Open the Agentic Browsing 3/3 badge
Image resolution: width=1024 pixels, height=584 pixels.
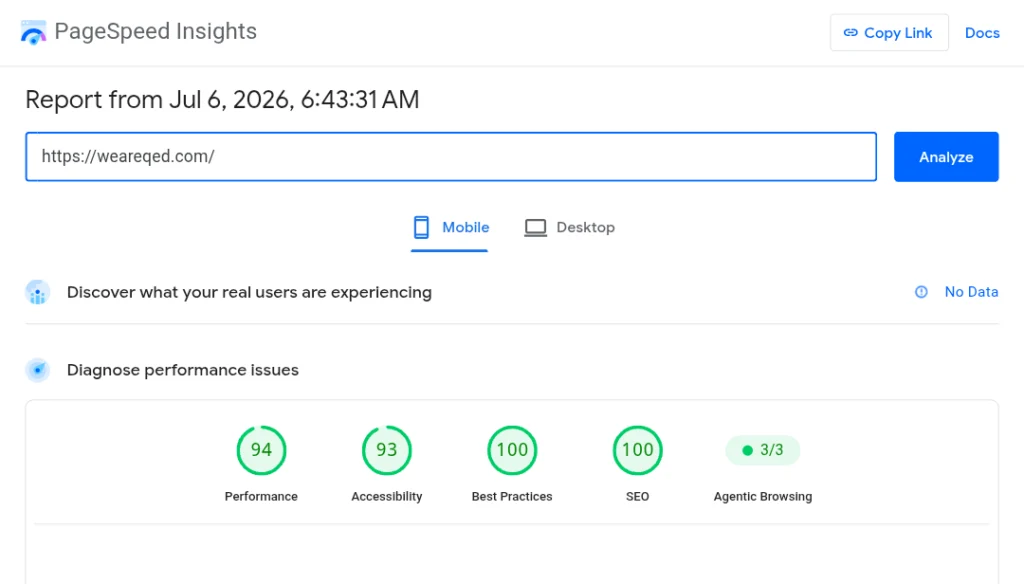[763, 450]
